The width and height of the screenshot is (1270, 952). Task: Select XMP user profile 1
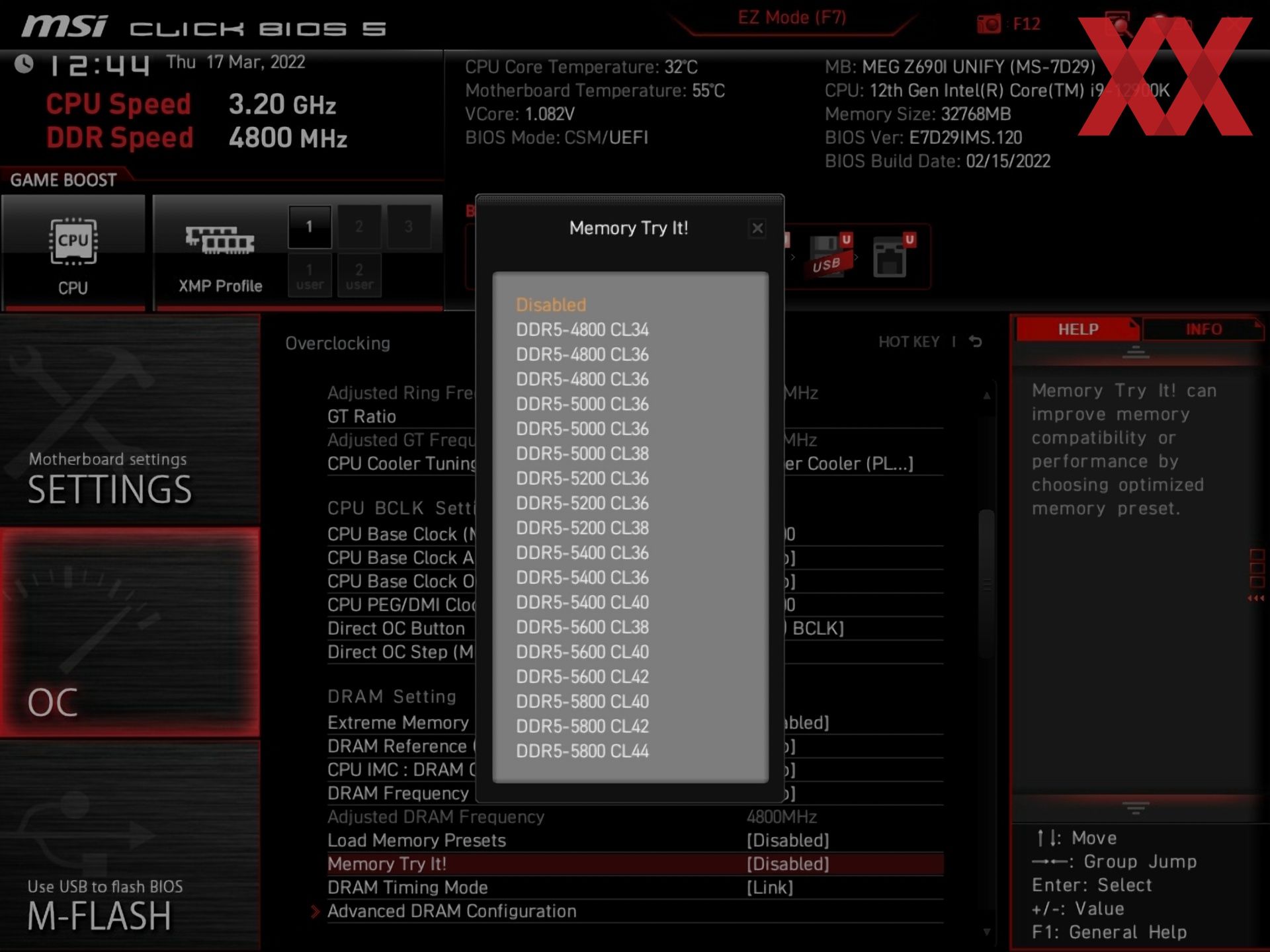[x=310, y=276]
